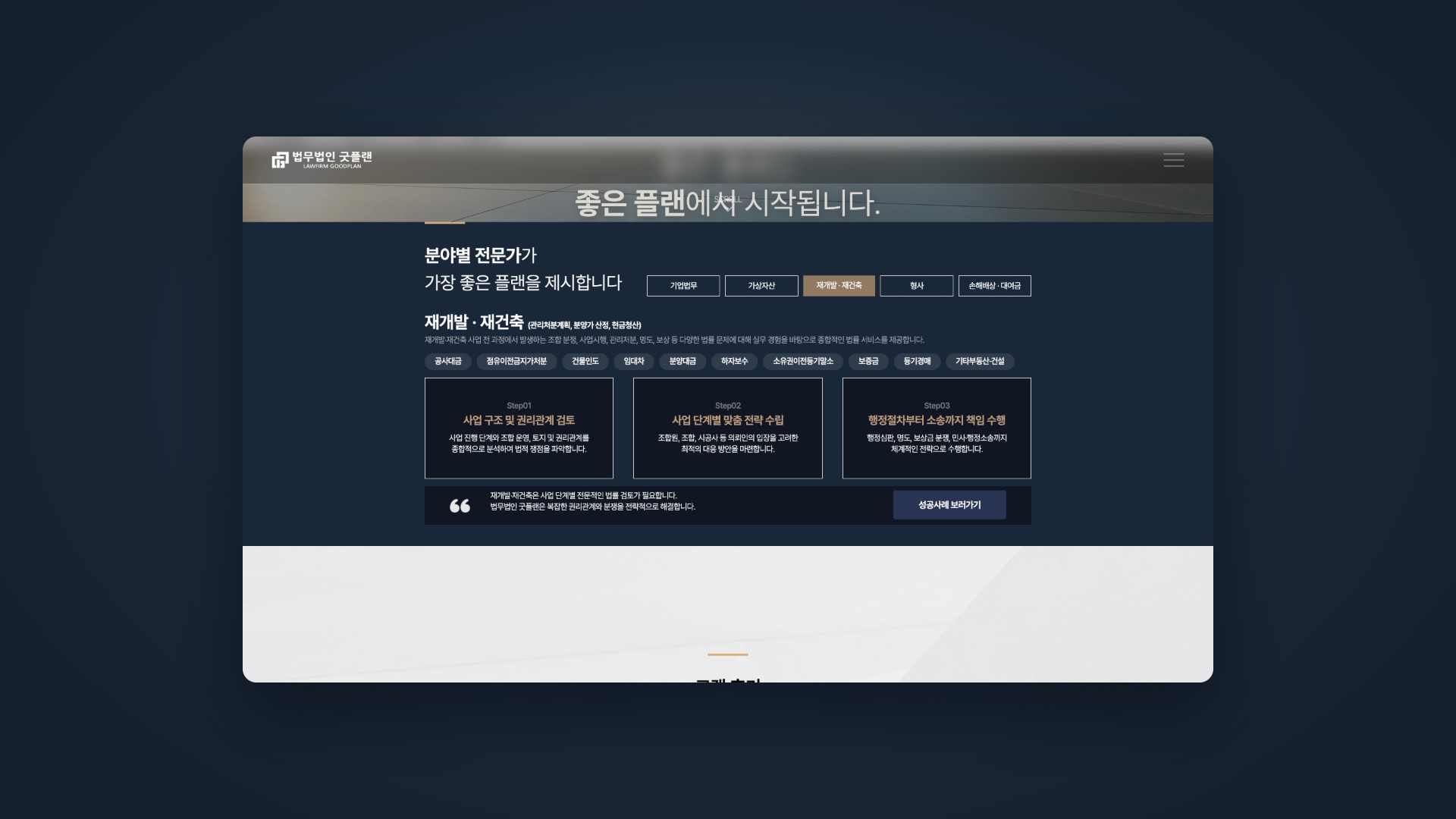Click the 법무법인 굿플랜 logo

pyautogui.click(x=322, y=159)
